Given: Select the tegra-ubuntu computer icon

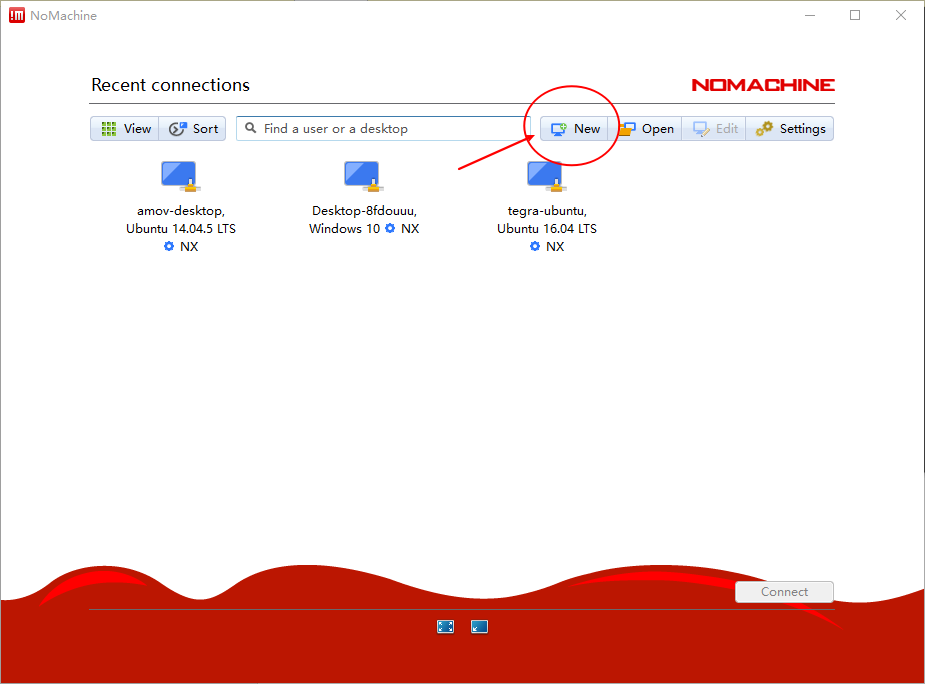Looking at the screenshot, I should click(x=546, y=176).
